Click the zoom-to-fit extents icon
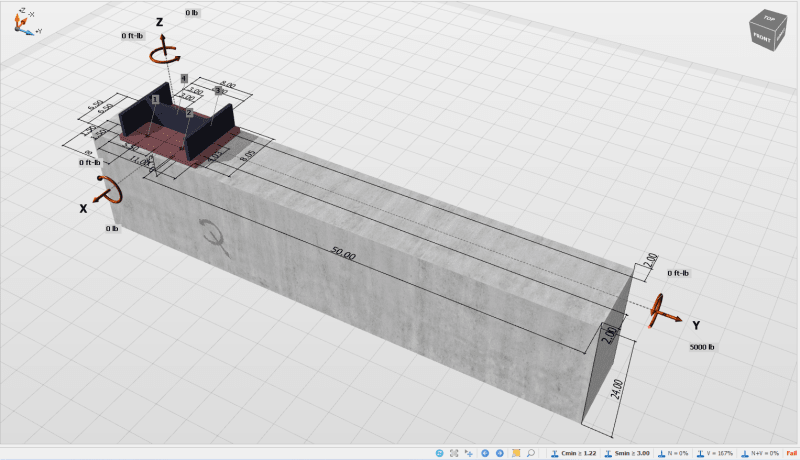 click(x=454, y=453)
